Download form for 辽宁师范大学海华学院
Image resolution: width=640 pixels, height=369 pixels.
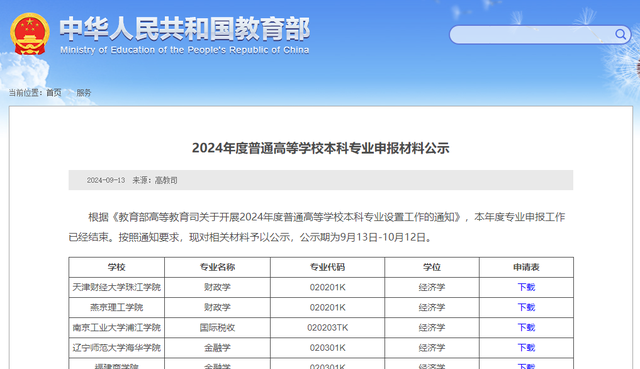526,348
